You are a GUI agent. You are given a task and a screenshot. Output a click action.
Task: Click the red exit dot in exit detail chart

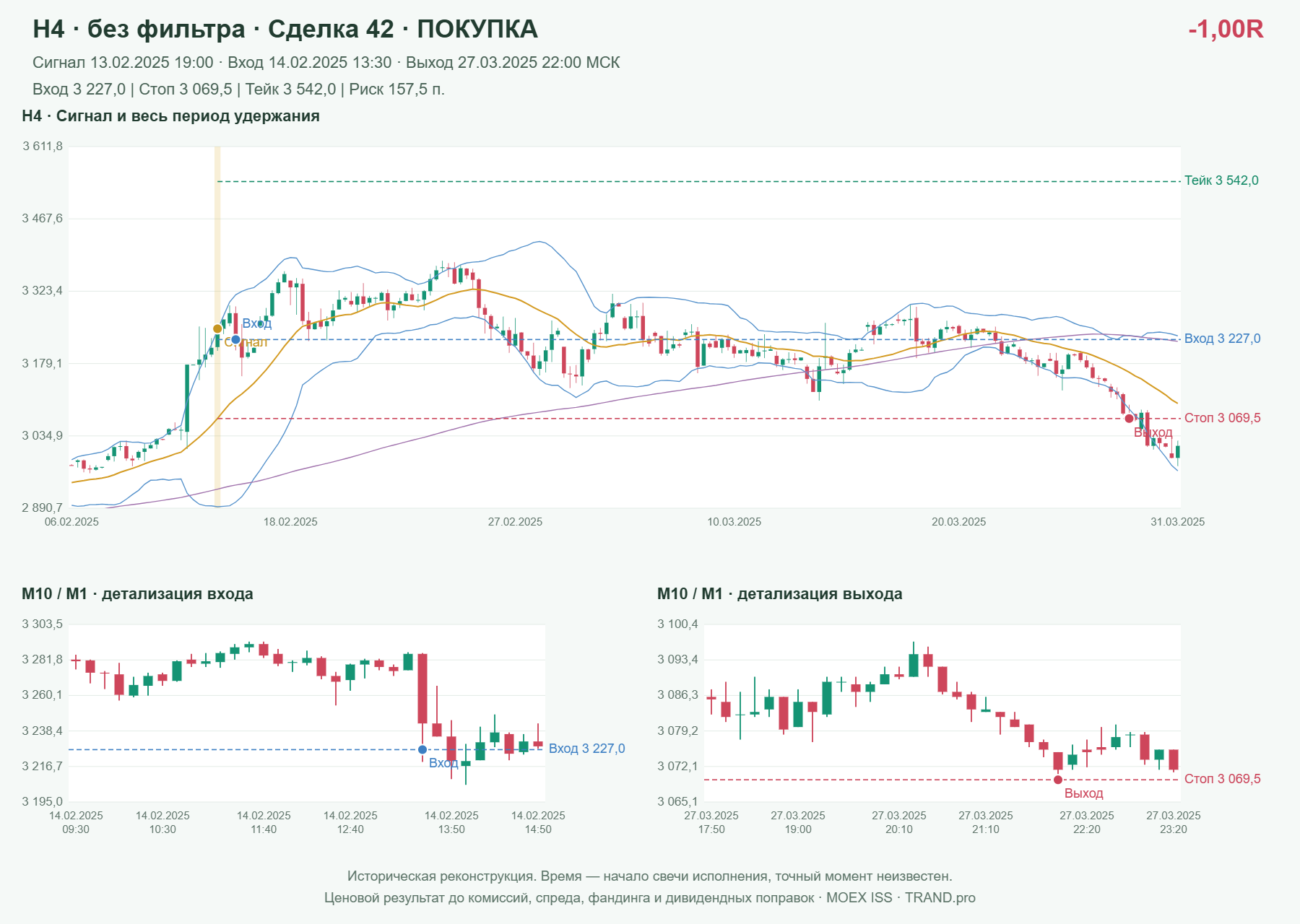1058,780
